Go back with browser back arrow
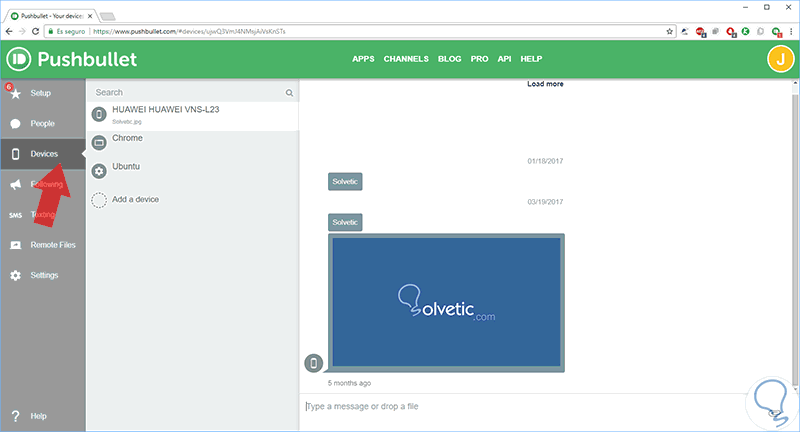This screenshot has width=800, height=432. [x=9, y=31]
